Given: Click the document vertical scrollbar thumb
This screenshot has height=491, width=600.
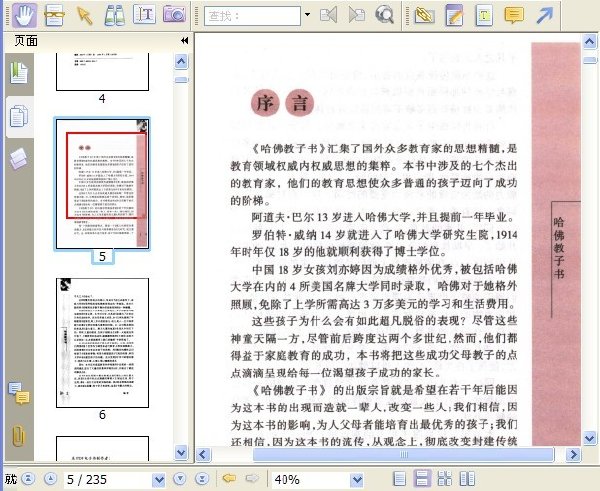Looking at the screenshot, I should click(x=590, y=60).
